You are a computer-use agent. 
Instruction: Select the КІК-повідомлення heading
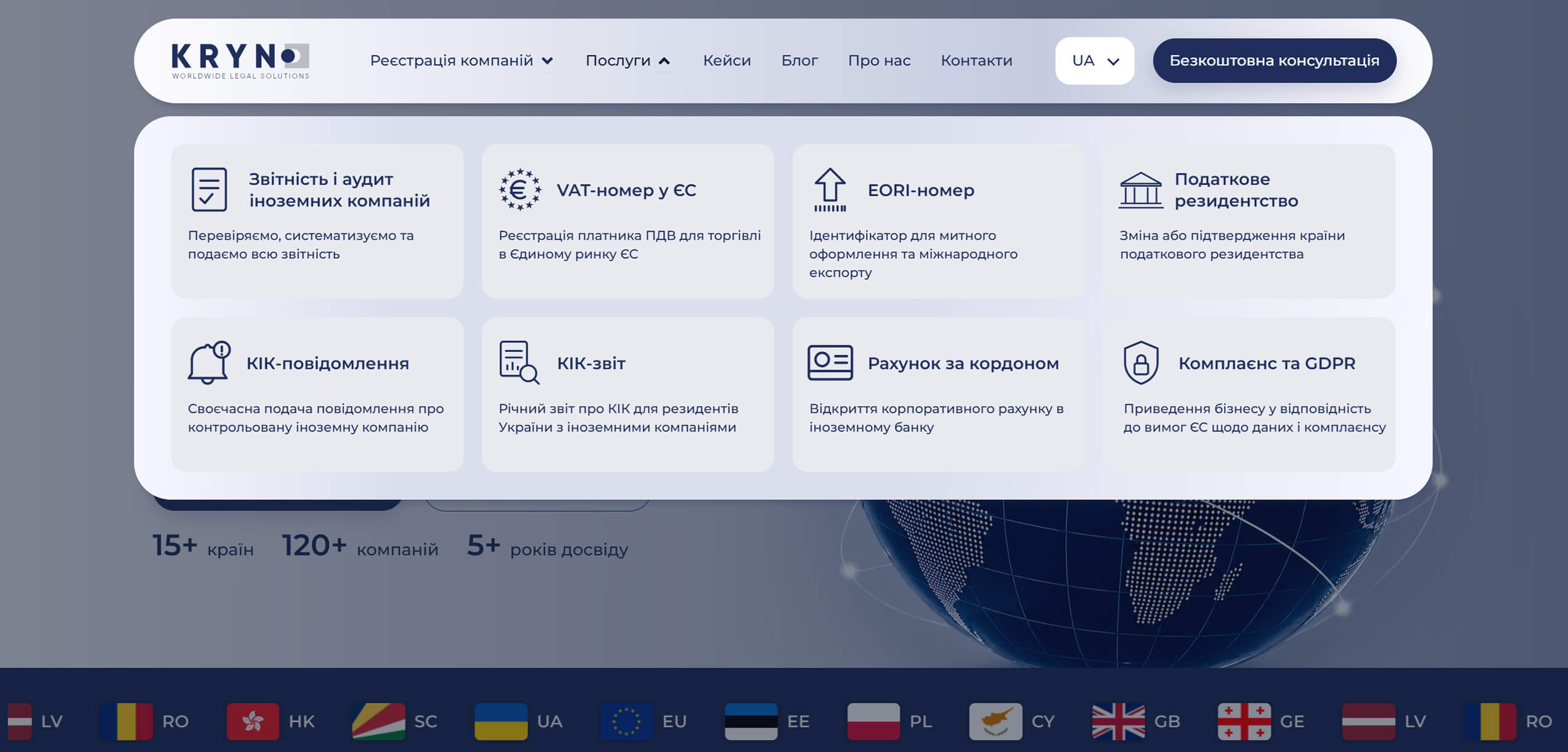[x=328, y=363]
